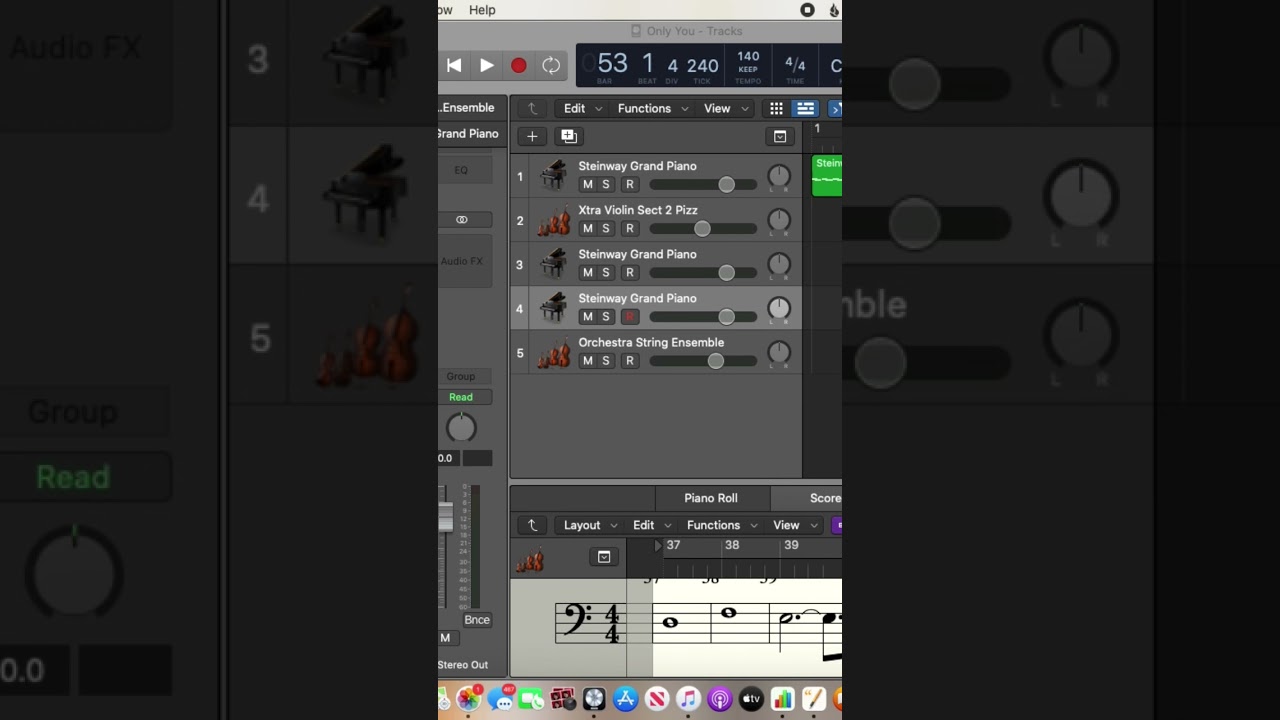
Task: Open the Help menu in the menu bar
Action: click(482, 10)
